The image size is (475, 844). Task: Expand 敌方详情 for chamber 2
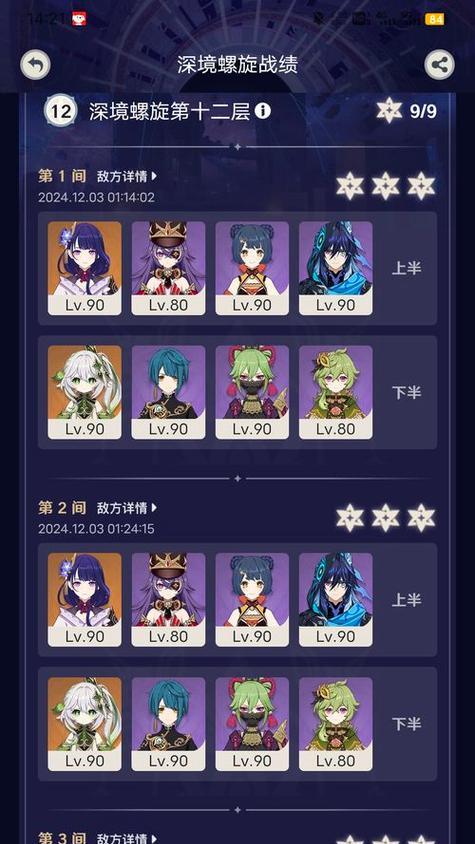pyautogui.click(x=127, y=508)
